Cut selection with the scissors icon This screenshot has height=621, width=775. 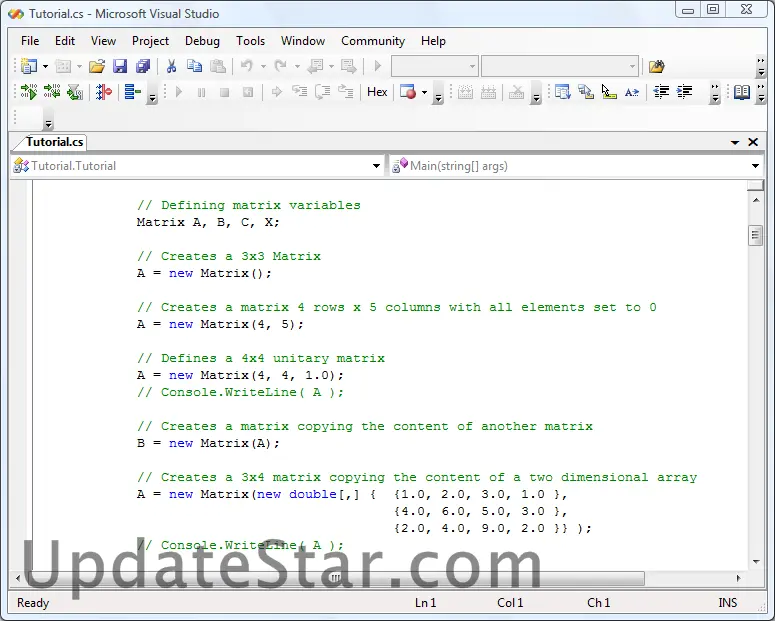point(172,66)
